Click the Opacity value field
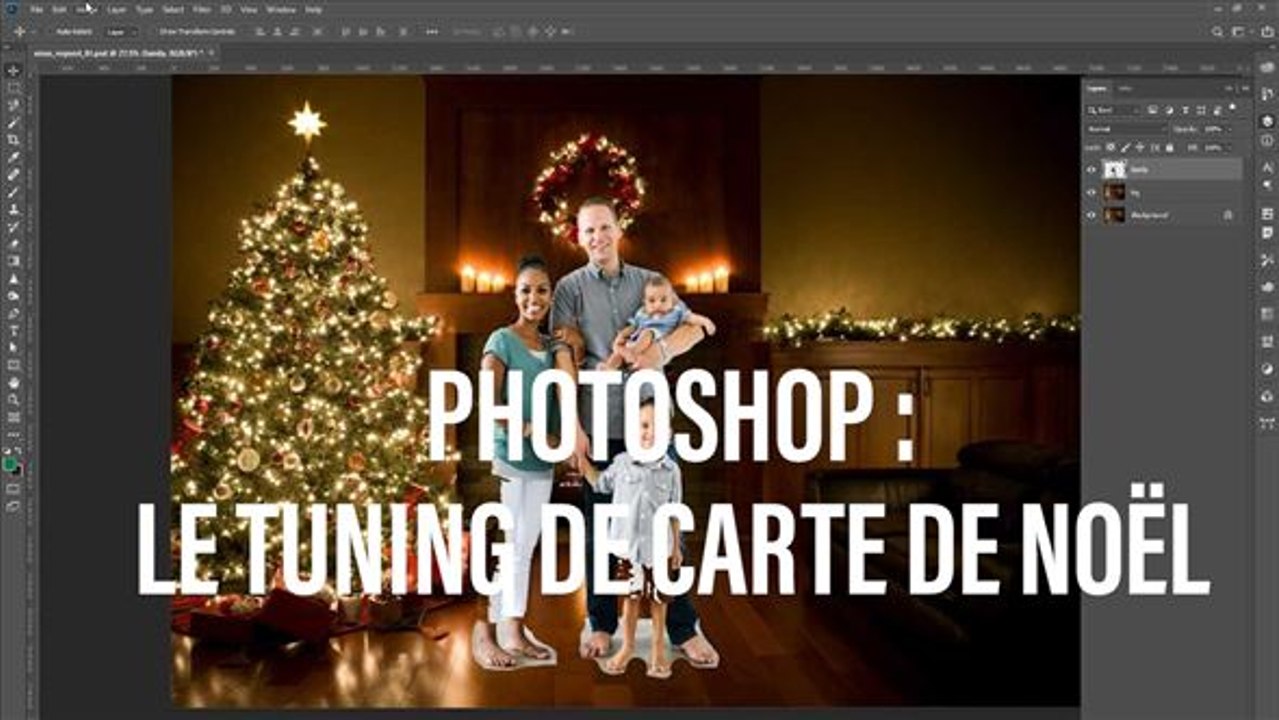This screenshot has height=720, width=1279. tap(1213, 129)
